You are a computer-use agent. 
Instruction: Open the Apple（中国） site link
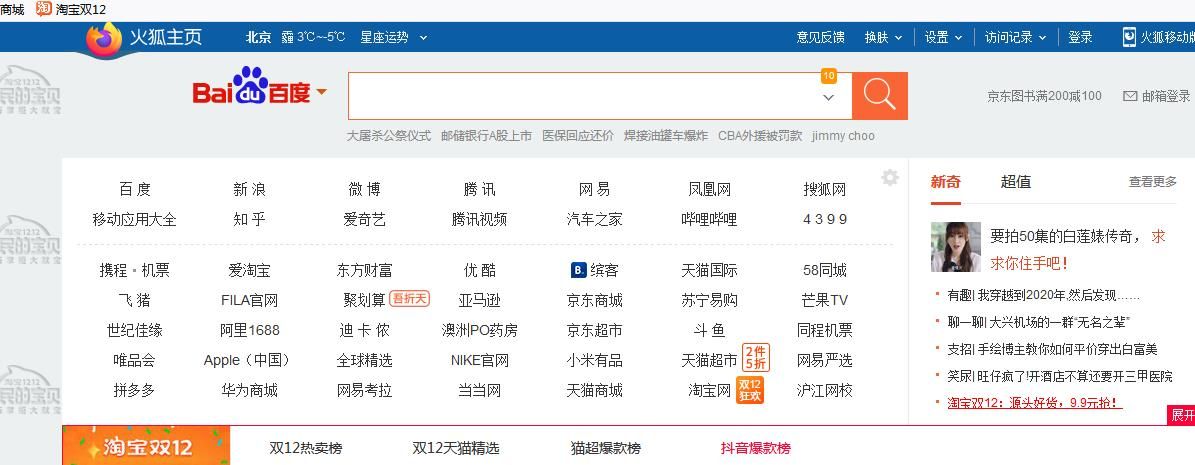tap(249, 361)
